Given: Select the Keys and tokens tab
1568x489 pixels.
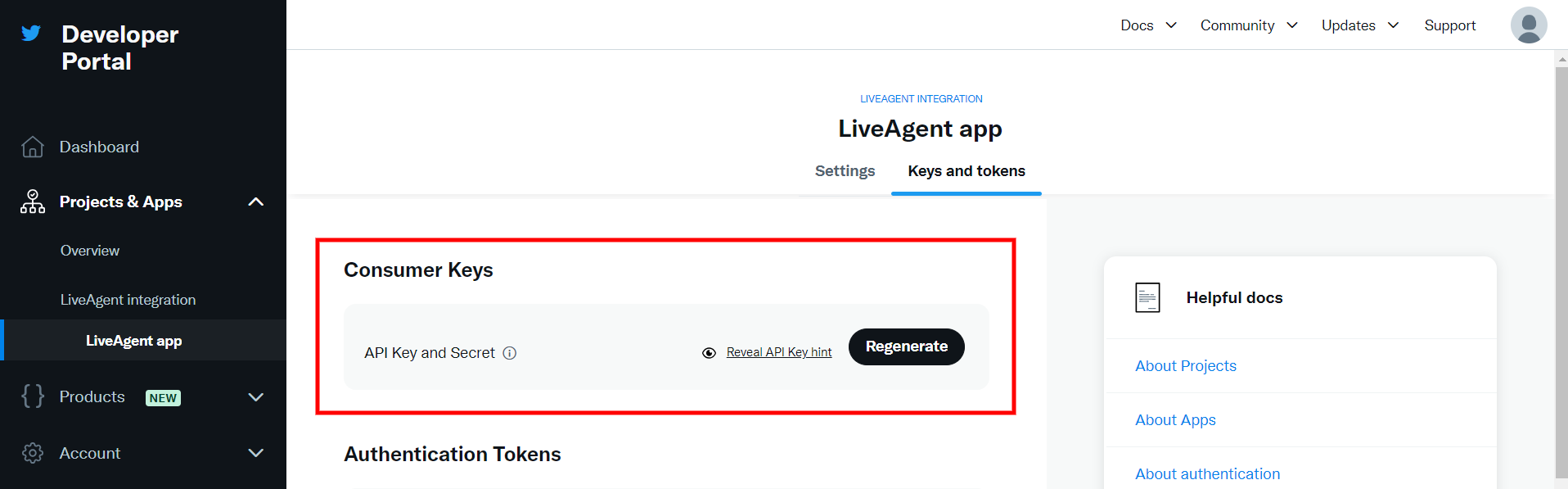Looking at the screenshot, I should [966, 171].
